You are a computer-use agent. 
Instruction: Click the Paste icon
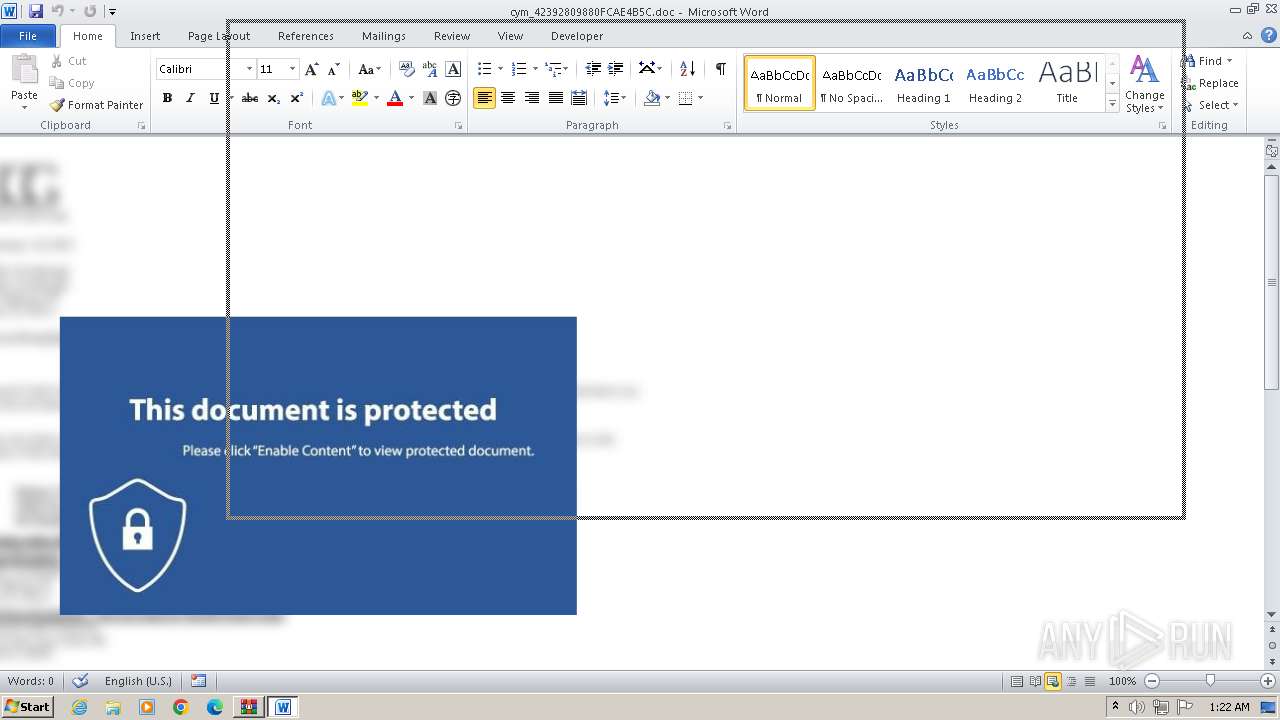point(24,70)
